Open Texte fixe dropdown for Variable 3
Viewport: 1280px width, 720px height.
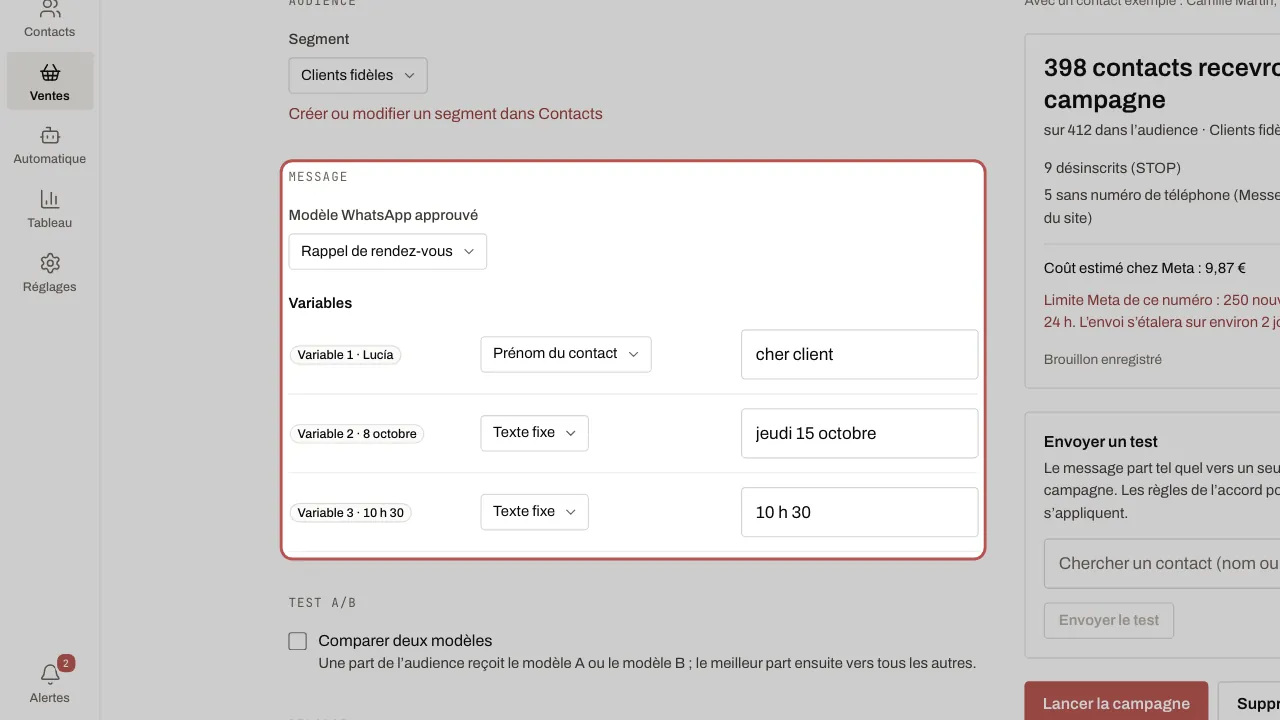pos(535,512)
